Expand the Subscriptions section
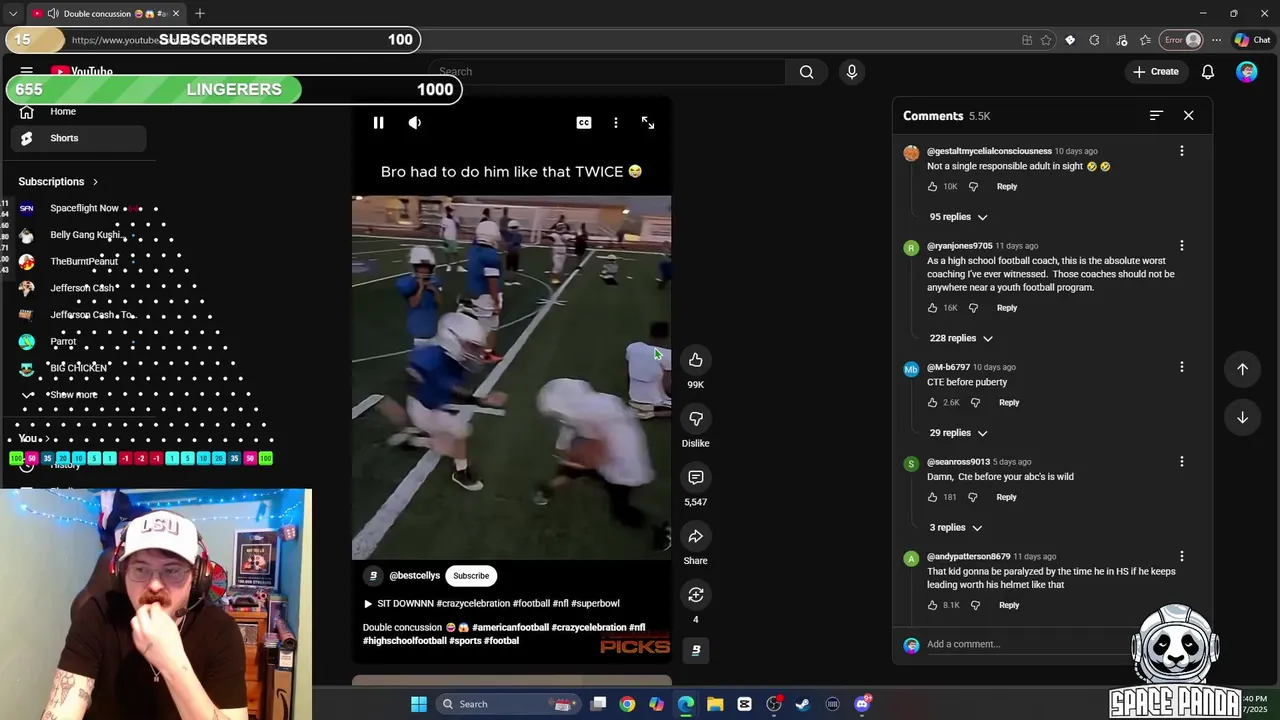This screenshot has height=720, width=1280. [x=58, y=182]
